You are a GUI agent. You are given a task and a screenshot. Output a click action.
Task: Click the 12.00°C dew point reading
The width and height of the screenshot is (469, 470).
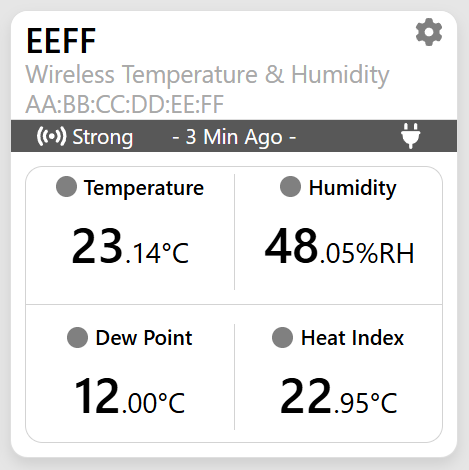point(130,396)
